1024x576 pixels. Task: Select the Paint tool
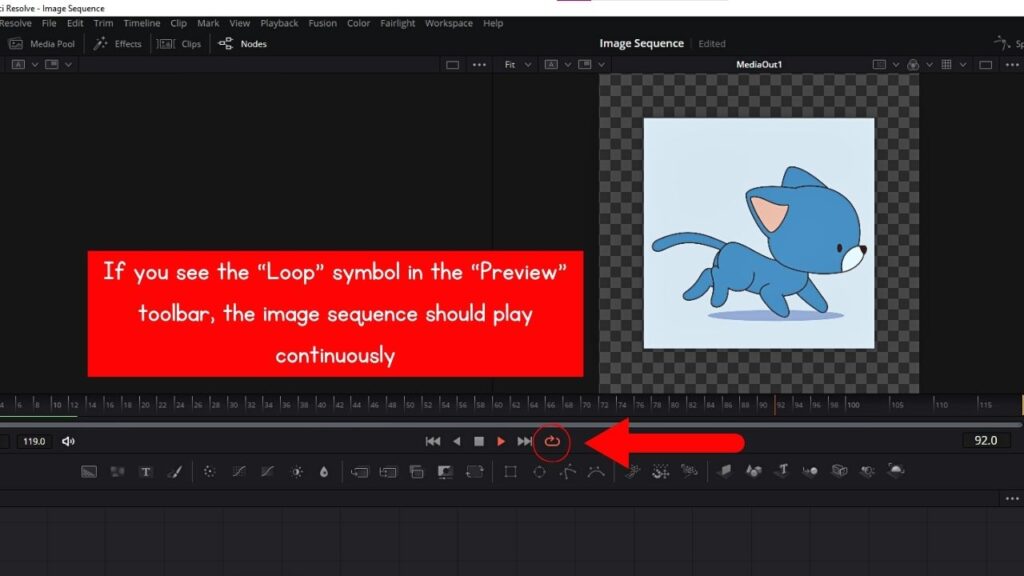pos(174,472)
